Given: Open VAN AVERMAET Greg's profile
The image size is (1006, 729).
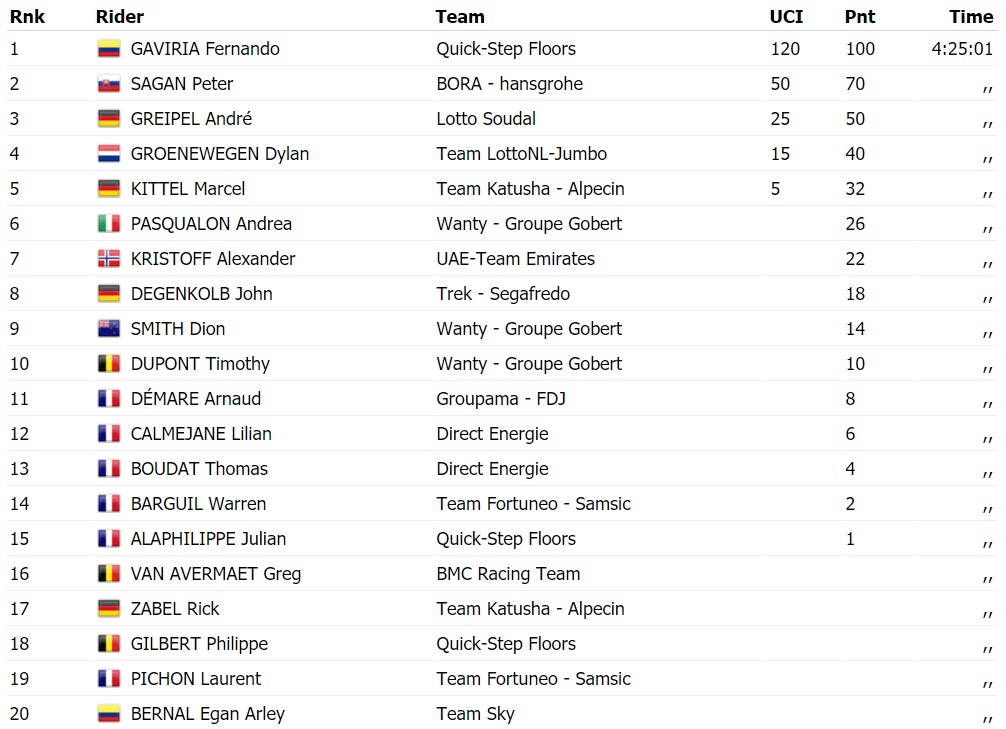Looking at the screenshot, I should point(215,574).
